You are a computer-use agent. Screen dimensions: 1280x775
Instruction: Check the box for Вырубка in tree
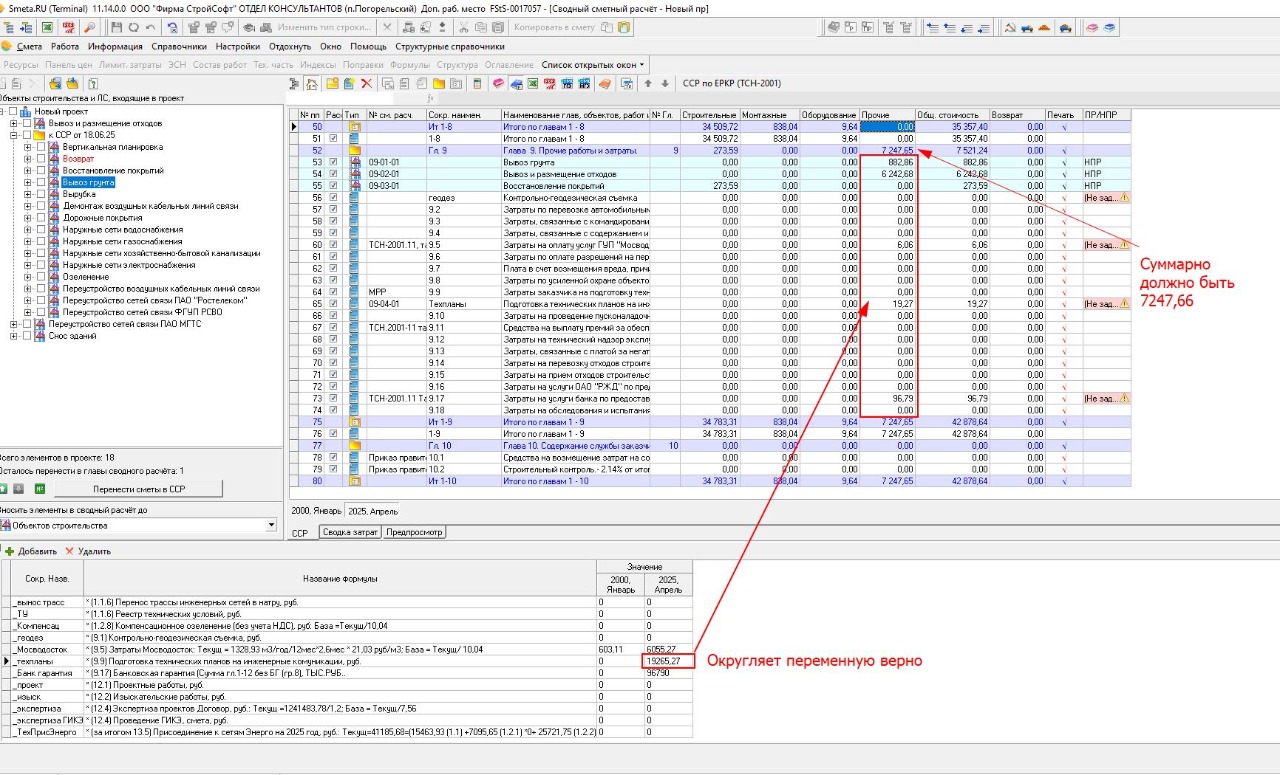click(x=41, y=194)
